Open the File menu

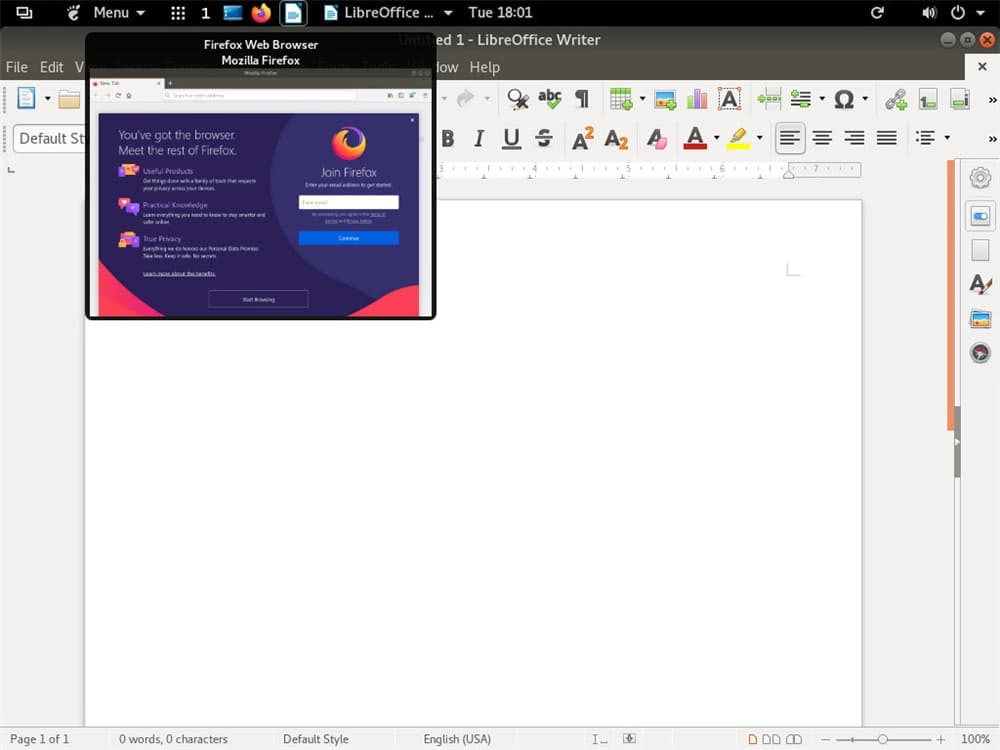[x=17, y=67]
